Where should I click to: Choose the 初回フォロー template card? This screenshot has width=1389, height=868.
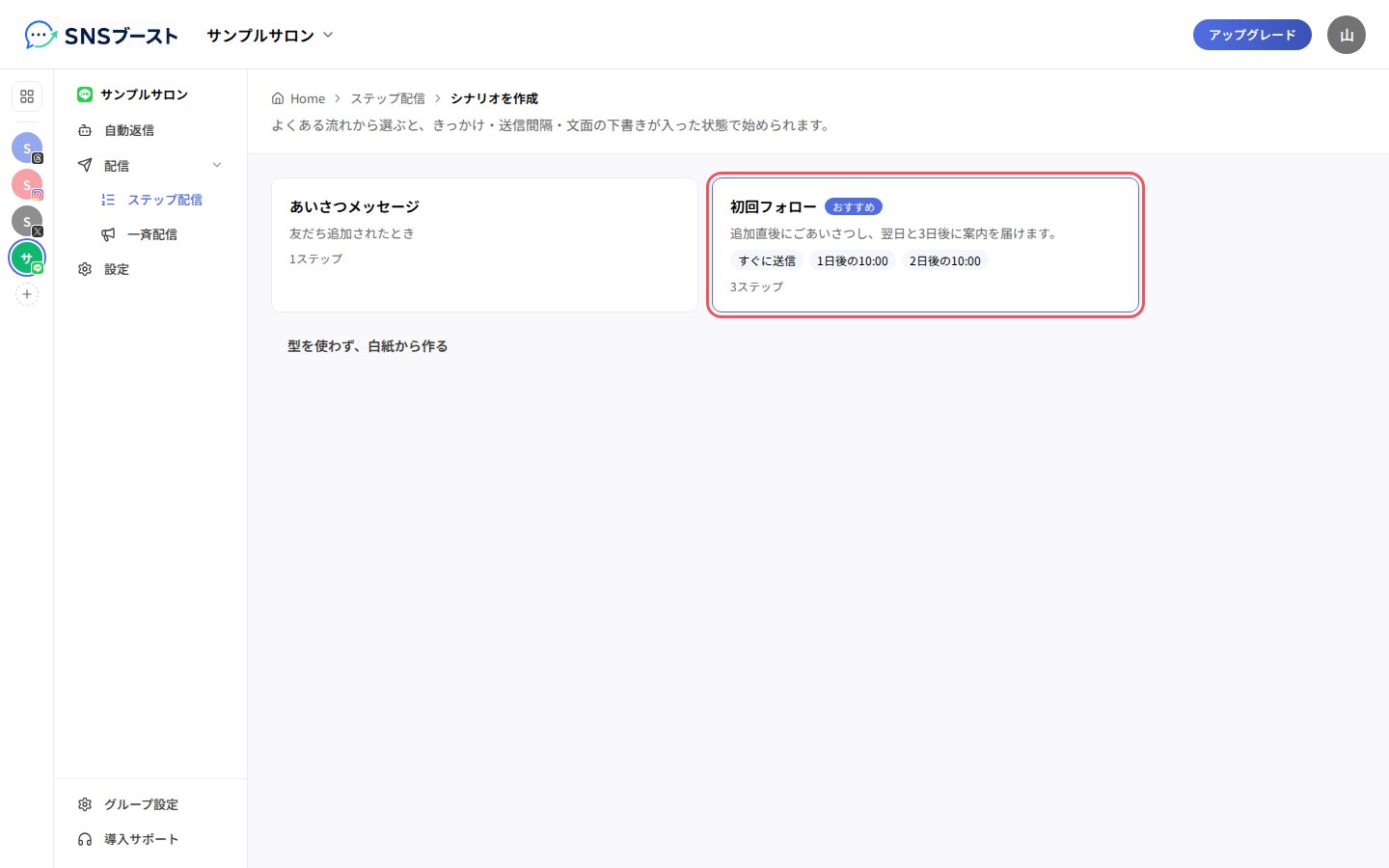coord(926,245)
